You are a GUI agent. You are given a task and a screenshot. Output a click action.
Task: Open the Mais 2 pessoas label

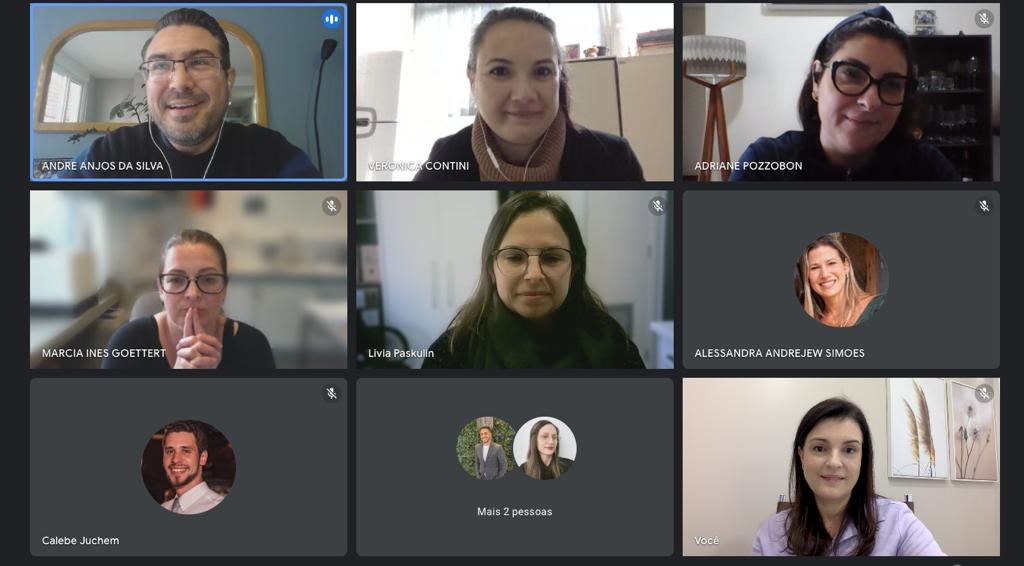(515, 512)
